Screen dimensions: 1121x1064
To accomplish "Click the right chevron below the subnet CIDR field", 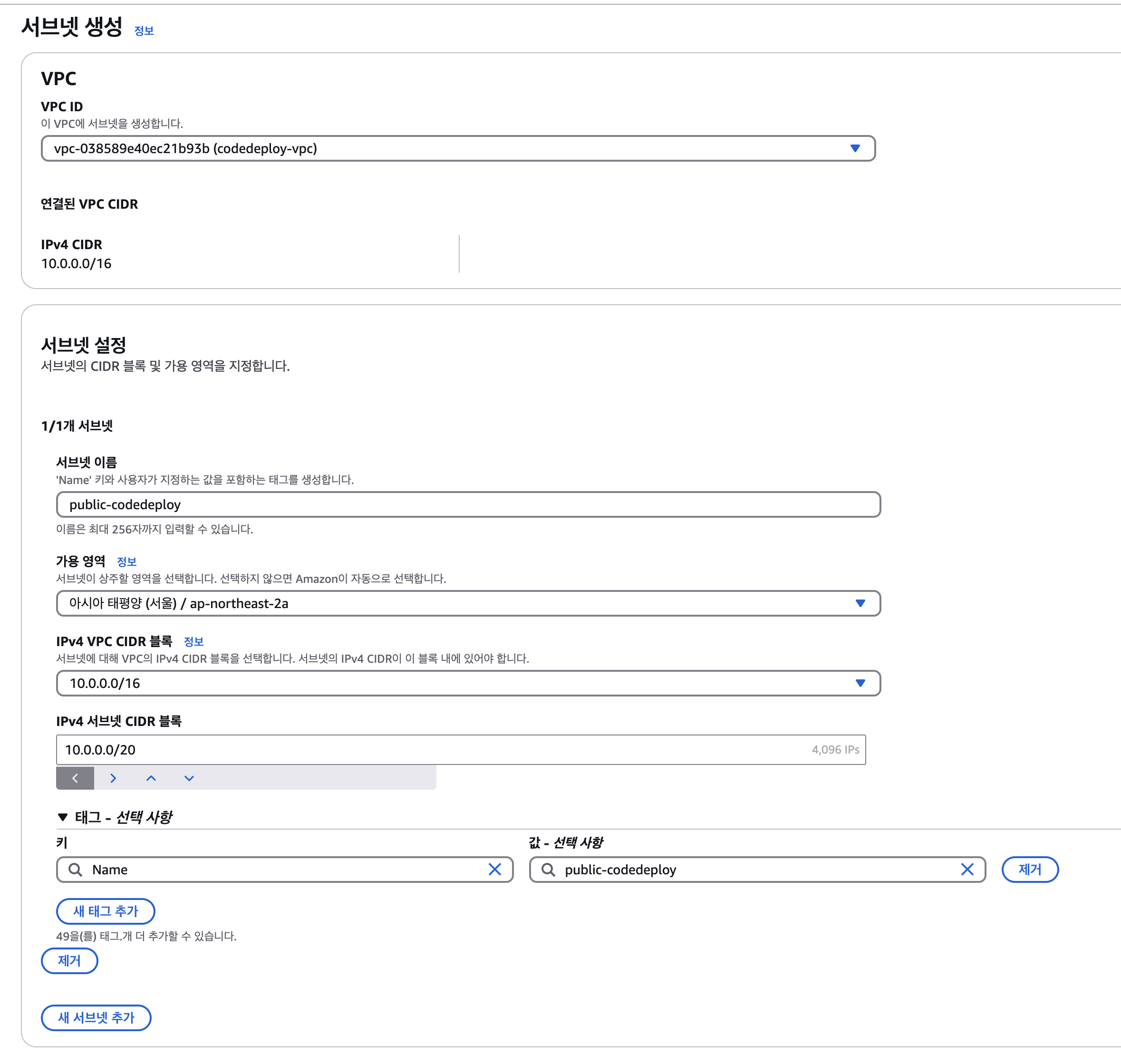I will (x=113, y=778).
